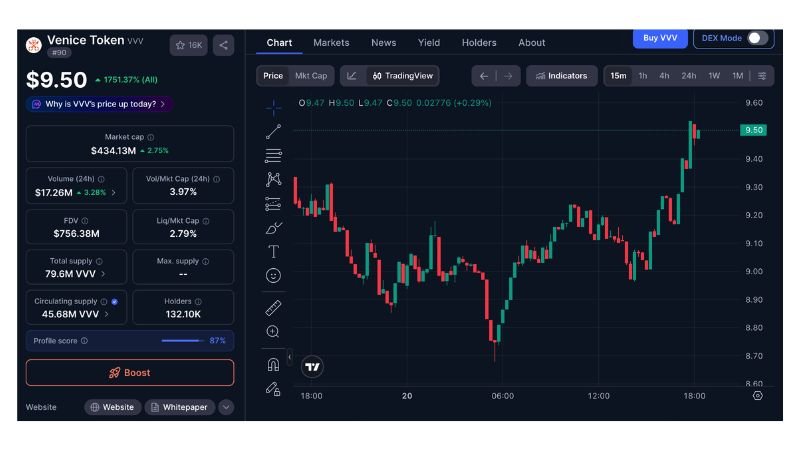This screenshot has width=800, height=450.
Task: Open the About tab
Action: (x=532, y=43)
